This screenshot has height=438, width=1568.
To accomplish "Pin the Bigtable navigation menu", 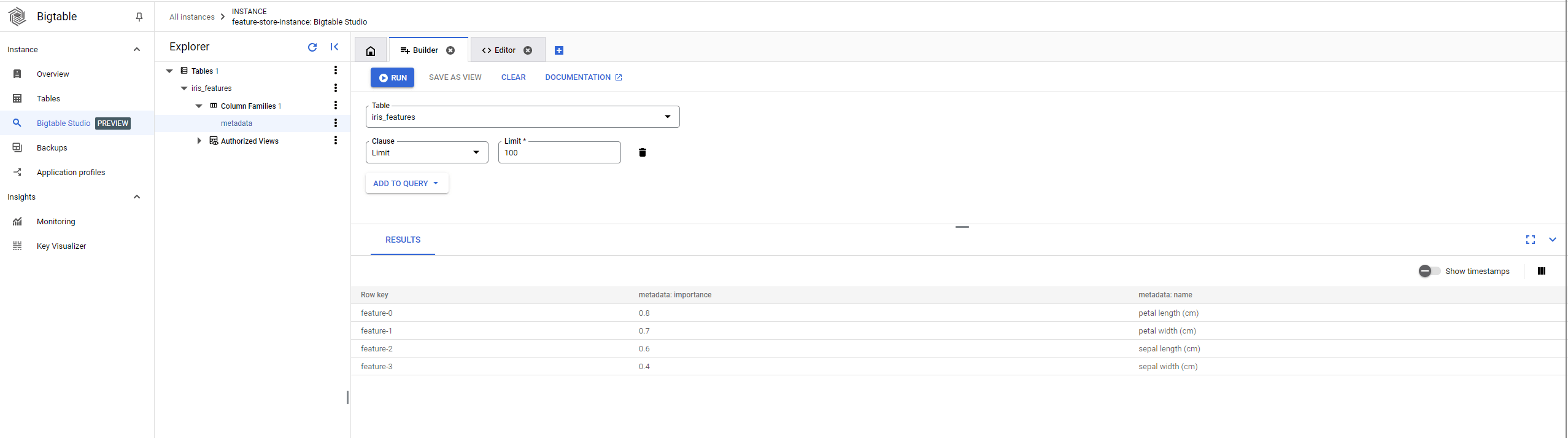I will tap(139, 17).
